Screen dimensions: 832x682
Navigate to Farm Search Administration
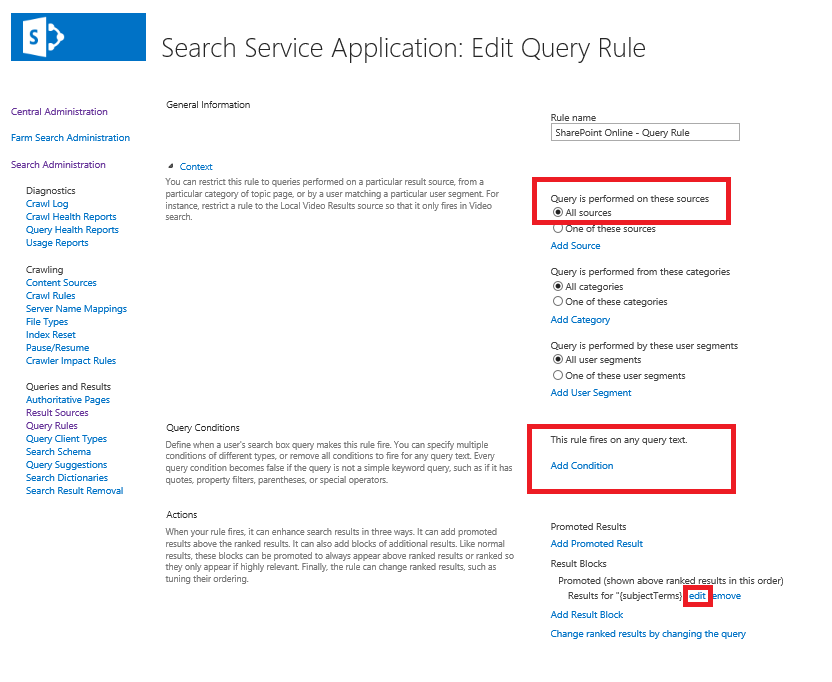pyautogui.click(x=71, y=137)
